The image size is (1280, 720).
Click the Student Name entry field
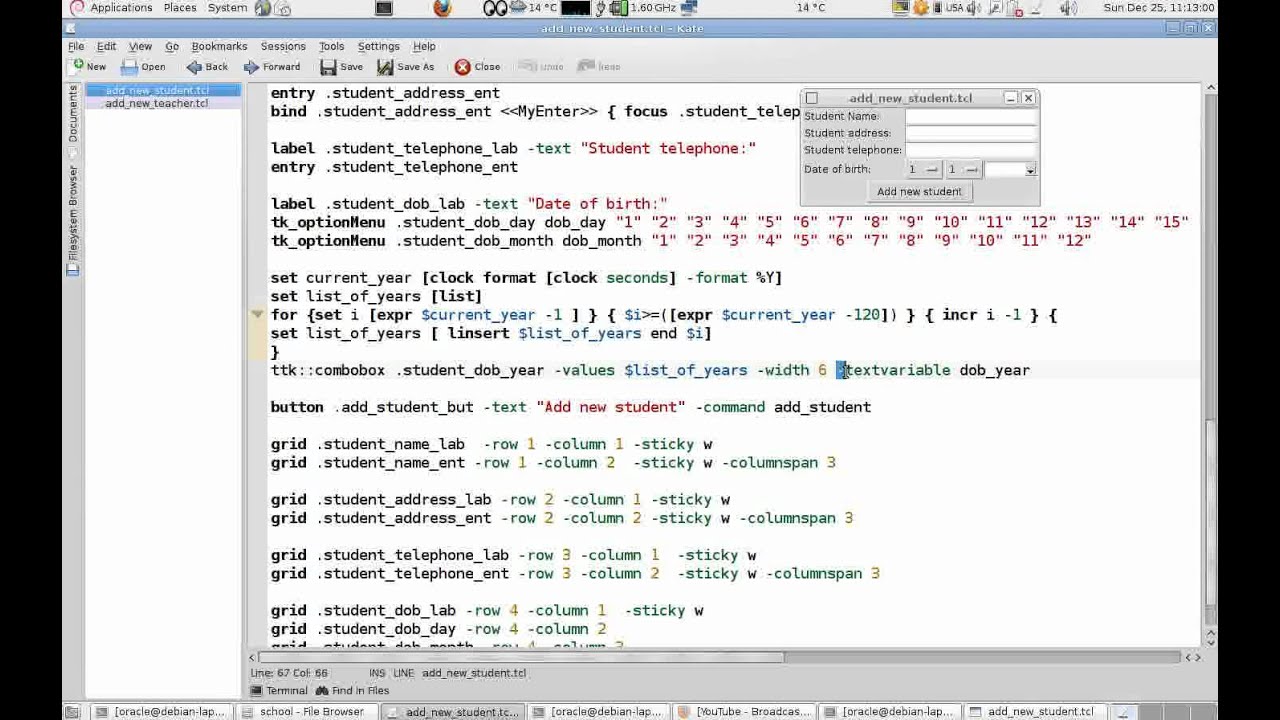coord(970,116)
